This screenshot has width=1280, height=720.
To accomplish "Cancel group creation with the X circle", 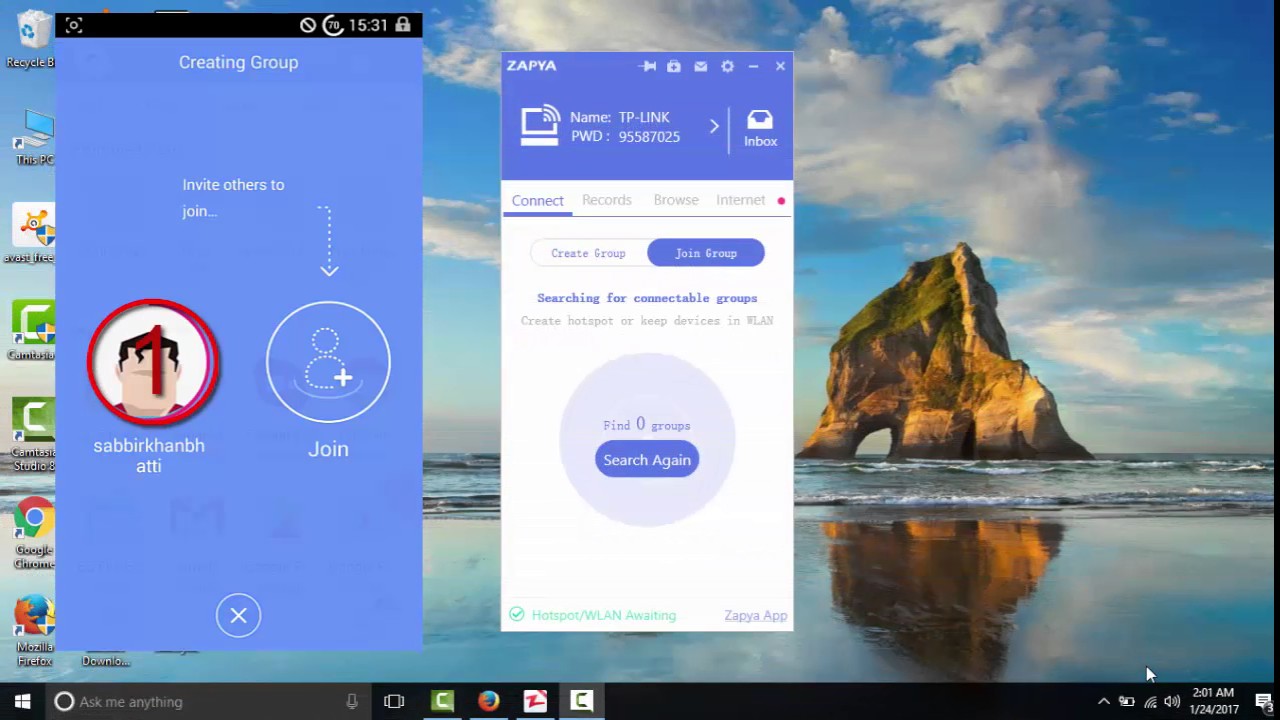I will point(238,616).
